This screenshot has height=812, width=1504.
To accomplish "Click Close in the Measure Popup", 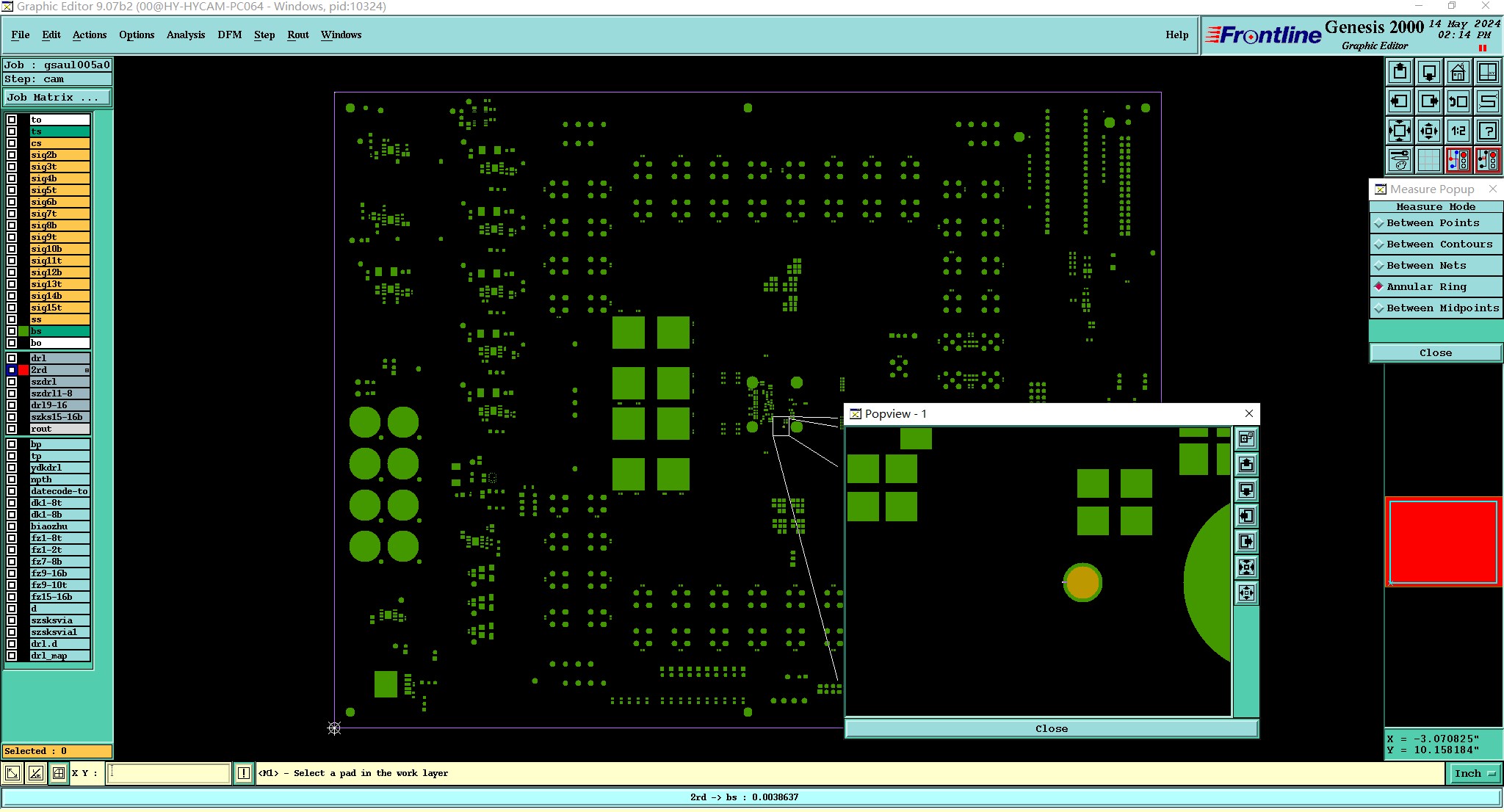I will (x=1435, y=353).
